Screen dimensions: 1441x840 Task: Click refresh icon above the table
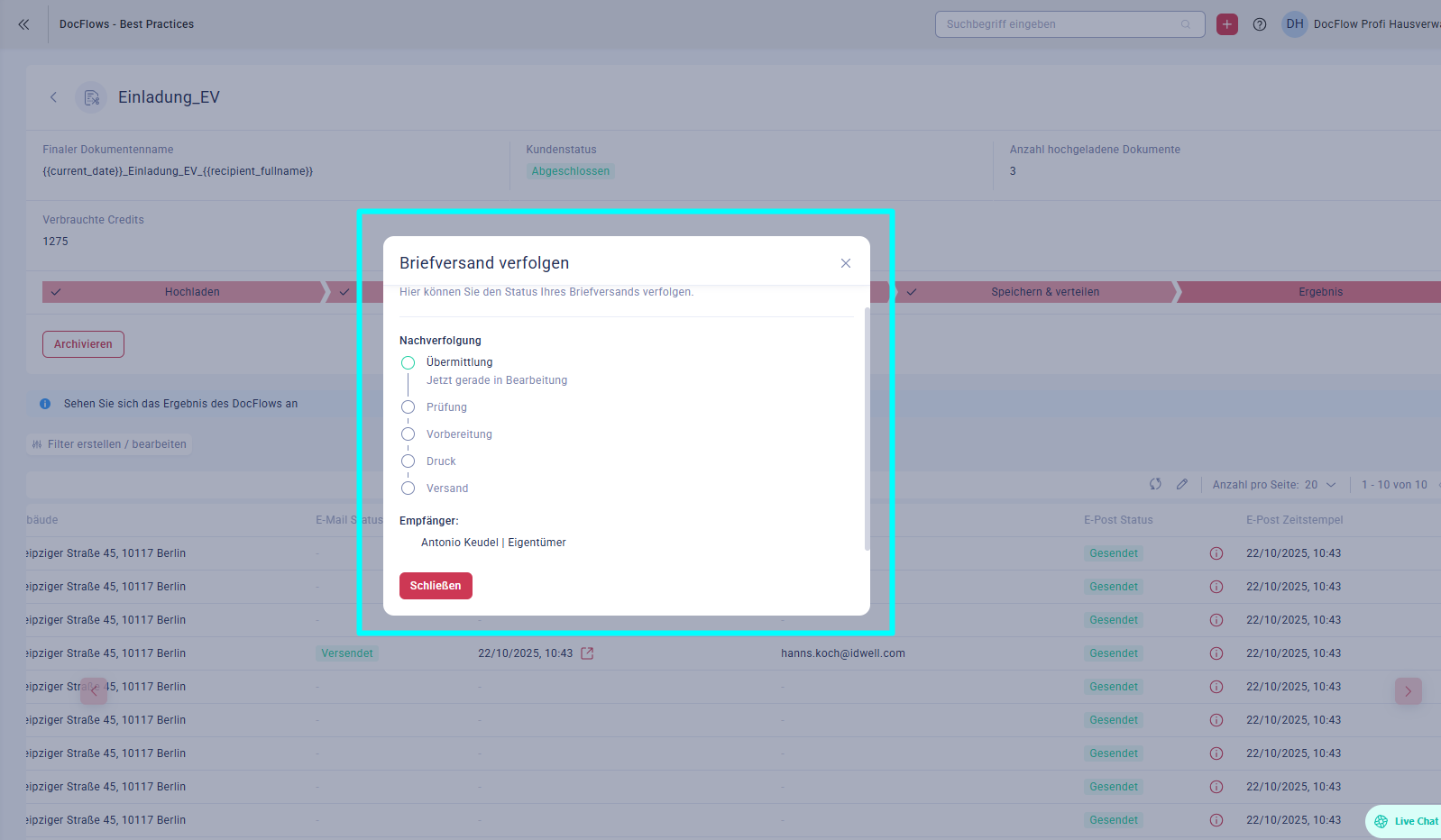1155,484
